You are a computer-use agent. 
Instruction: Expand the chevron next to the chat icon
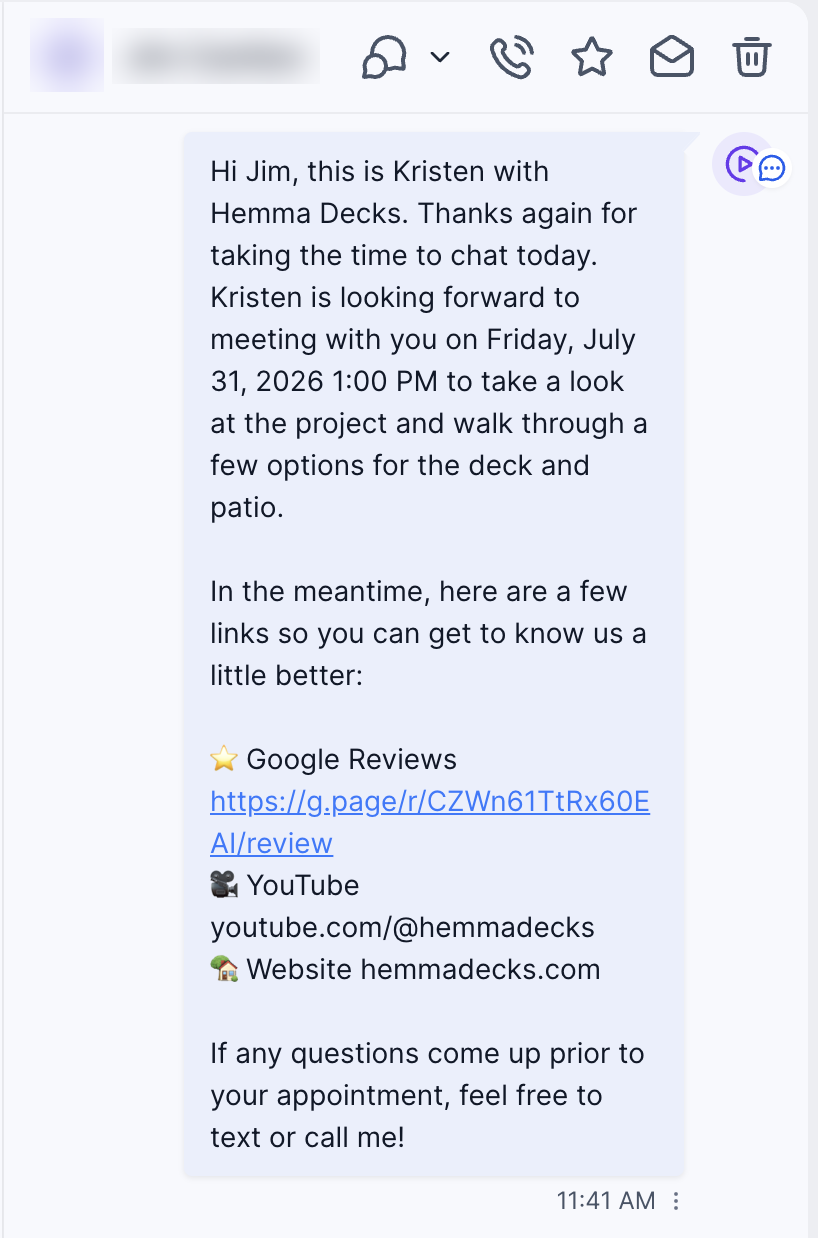[x=440, y=58]
